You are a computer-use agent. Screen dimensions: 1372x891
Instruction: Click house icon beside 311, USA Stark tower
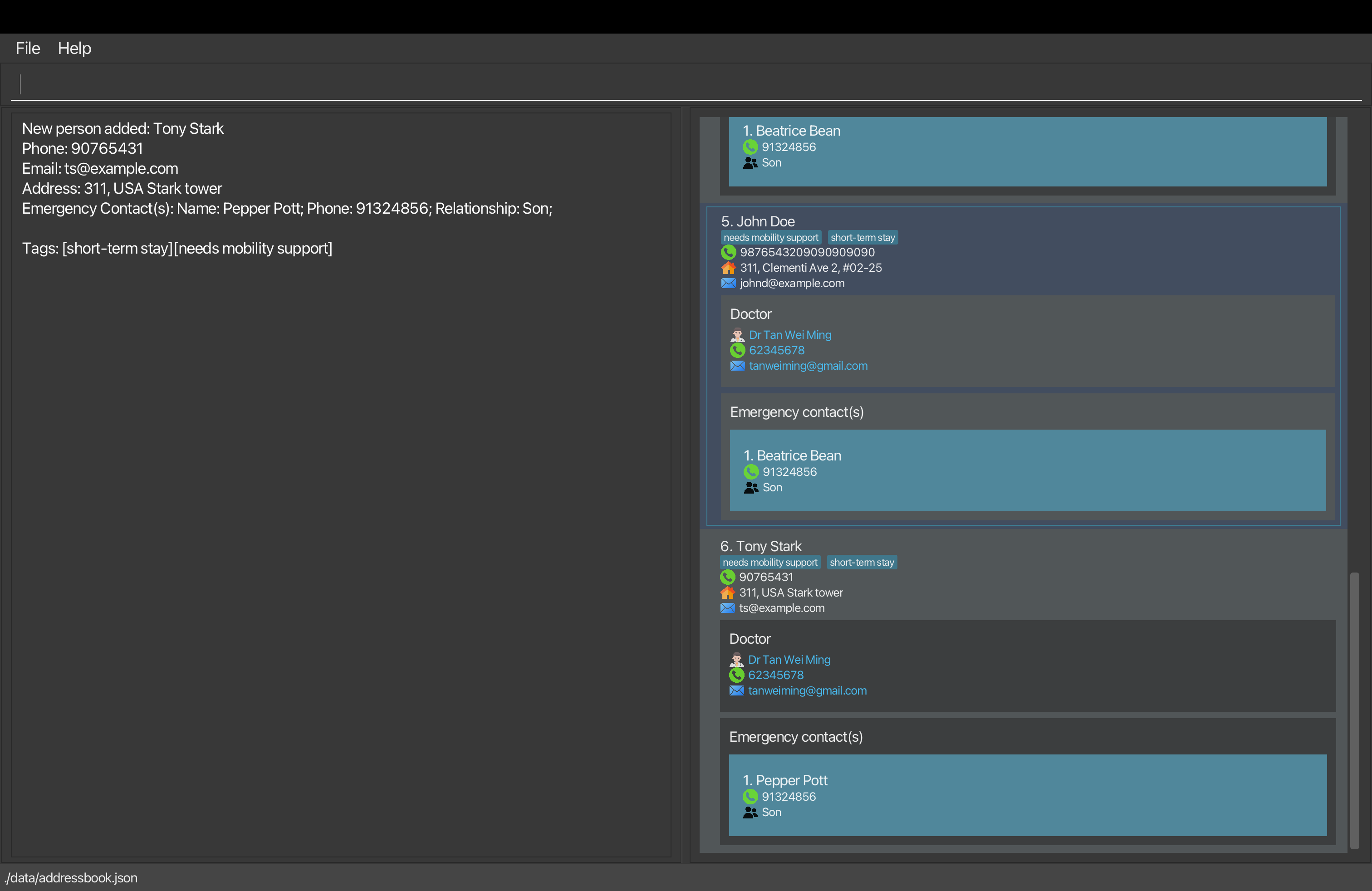[727, 592]
